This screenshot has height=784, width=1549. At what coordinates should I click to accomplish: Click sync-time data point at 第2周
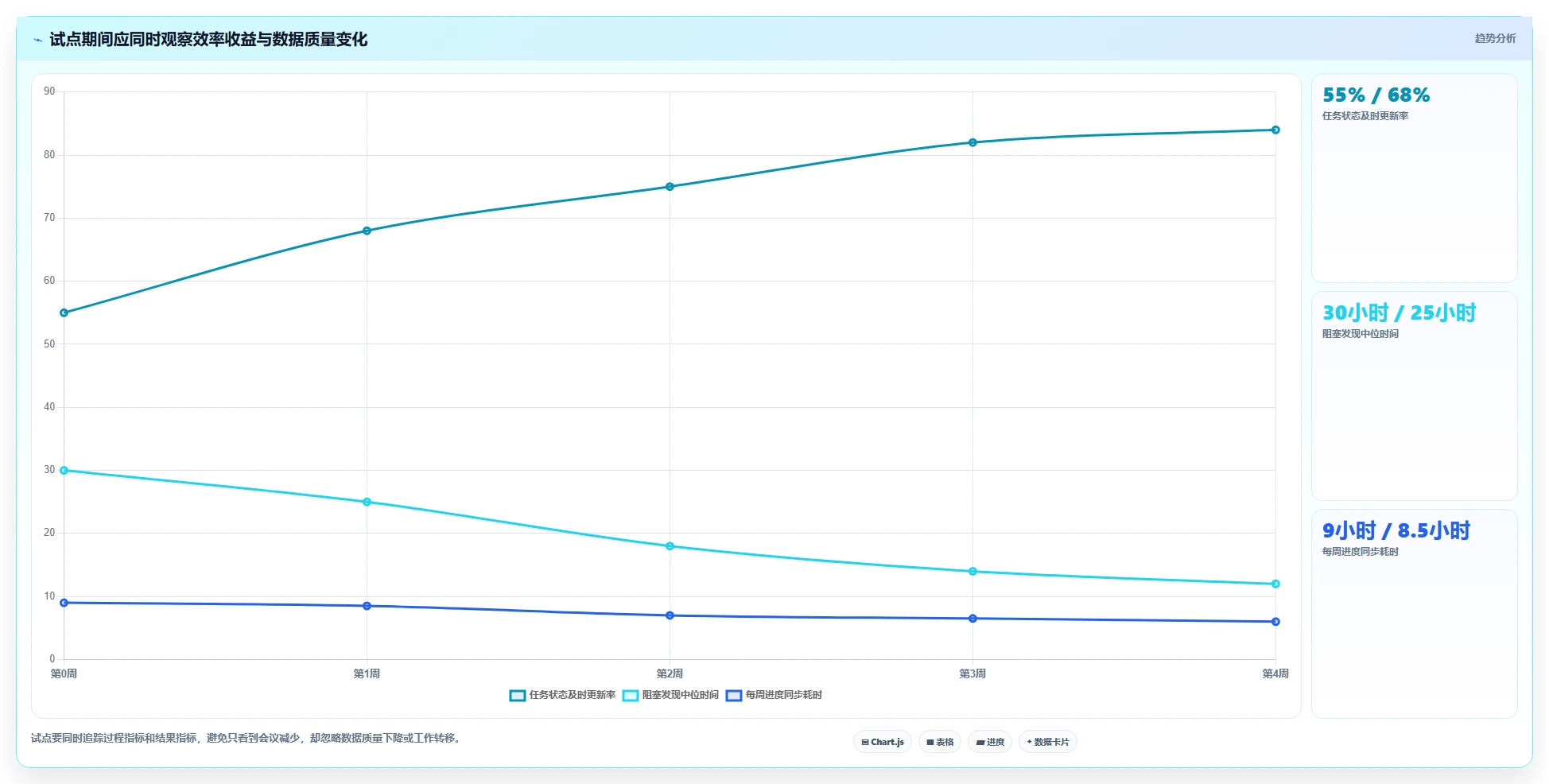click(x=670, y=615)
